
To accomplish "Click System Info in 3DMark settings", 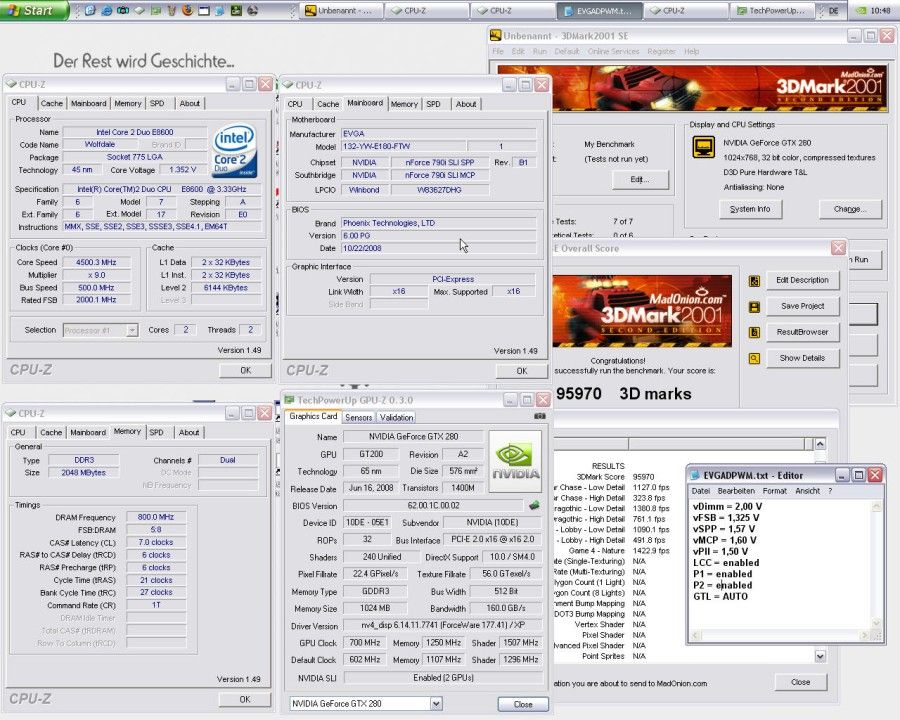I will pos(750,209).
